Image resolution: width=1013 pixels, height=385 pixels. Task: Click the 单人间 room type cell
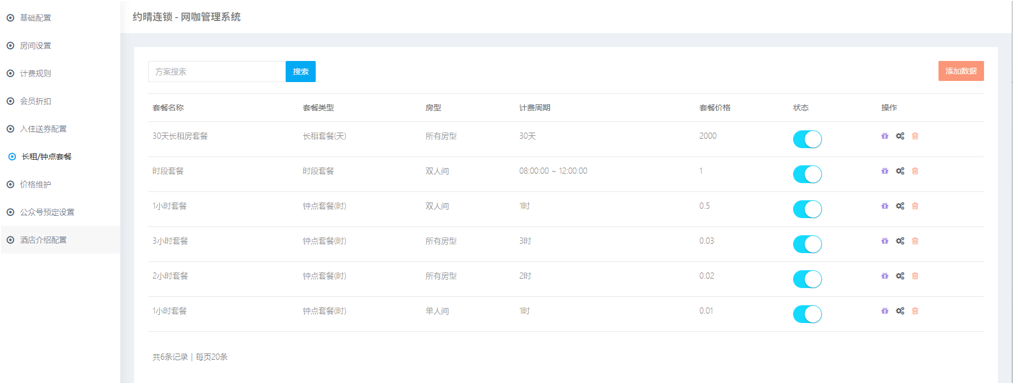437,311
